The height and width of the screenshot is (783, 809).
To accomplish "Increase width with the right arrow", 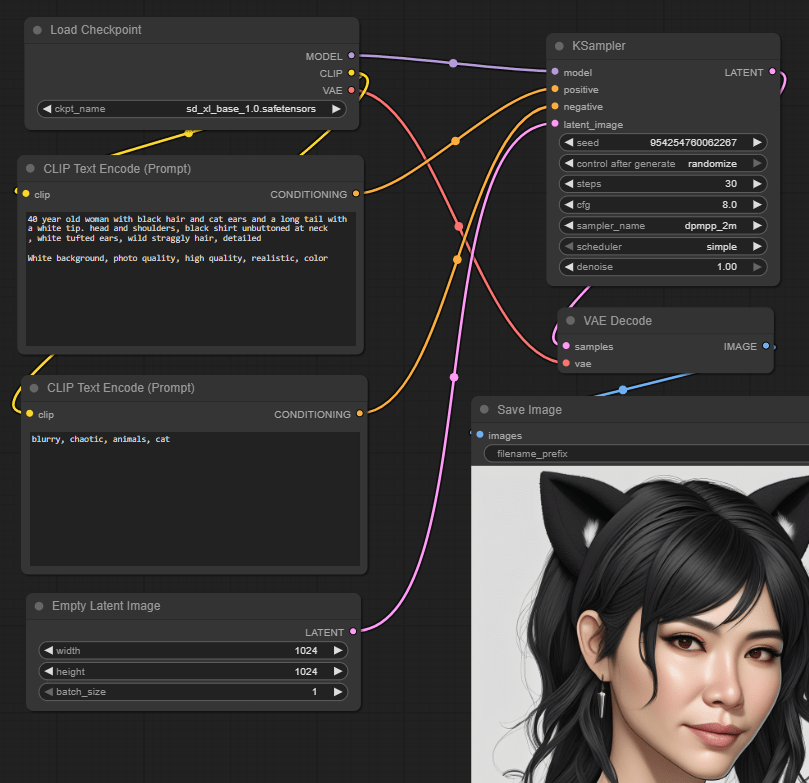I will pos(338,650).
